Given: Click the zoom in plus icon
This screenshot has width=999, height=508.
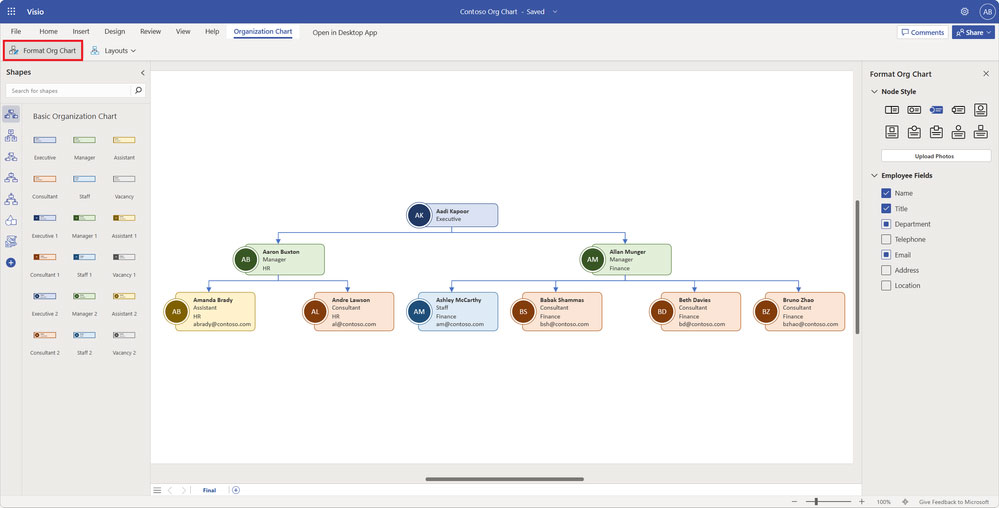Looking at the screenshot, I should [861, 502].
